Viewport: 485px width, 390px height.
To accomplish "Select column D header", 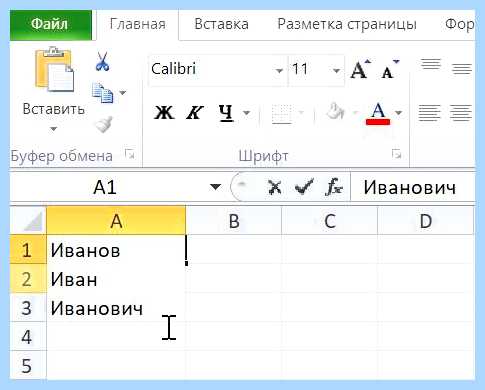I will click(x=426, y=220).
